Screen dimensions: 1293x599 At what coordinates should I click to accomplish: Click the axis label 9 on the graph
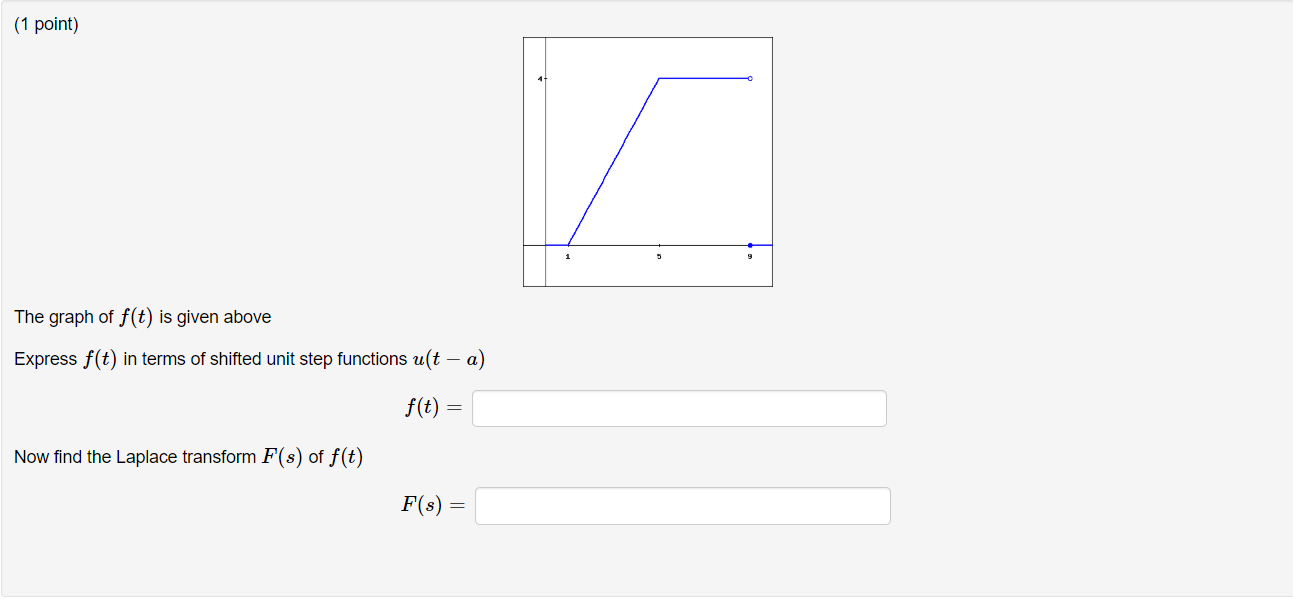pos(748,257)
